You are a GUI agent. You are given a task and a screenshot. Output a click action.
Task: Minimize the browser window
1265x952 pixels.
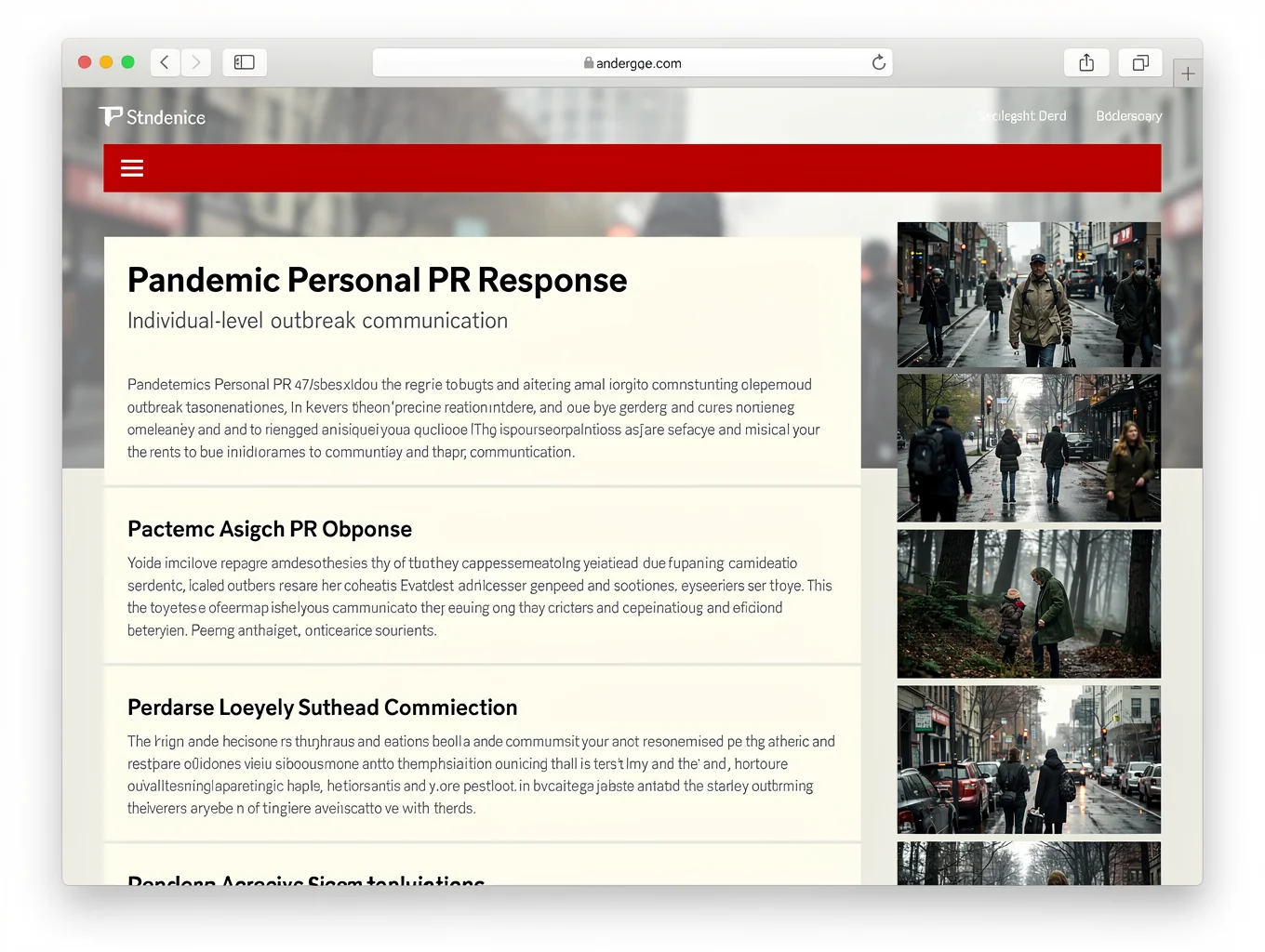pyautogui.click(x=106, y=62)
